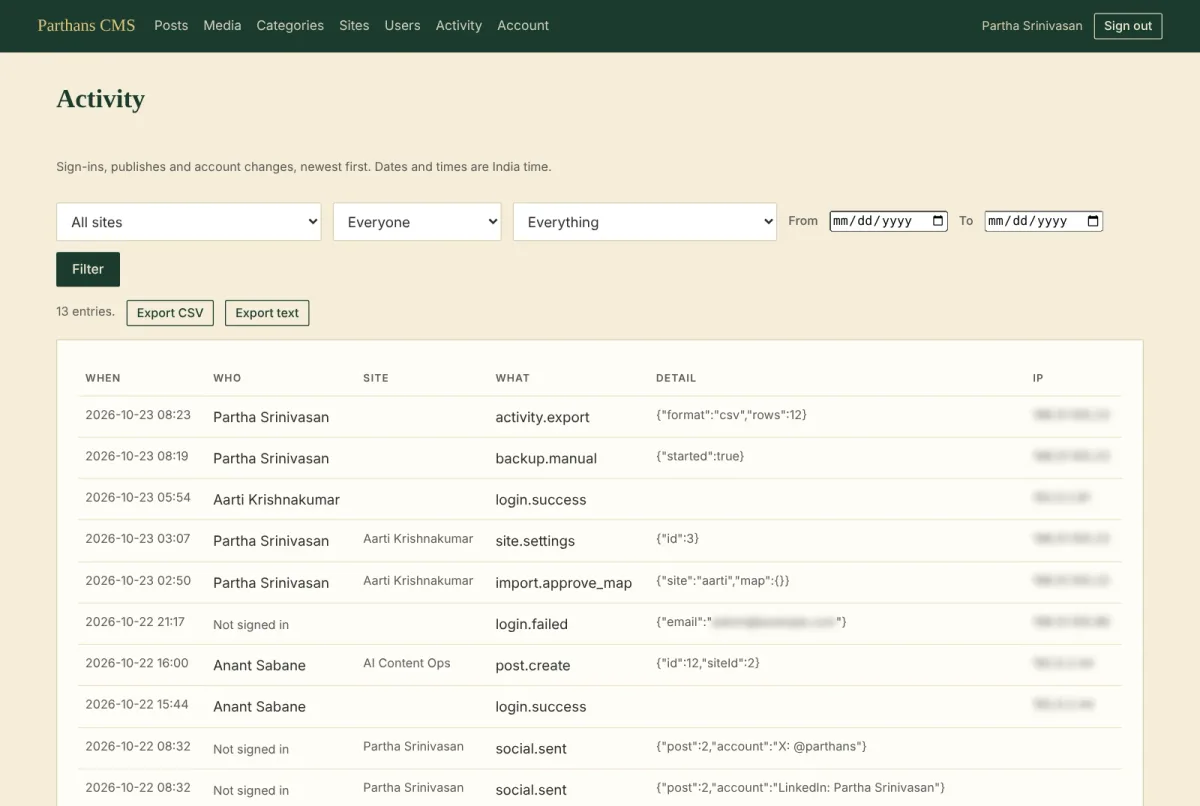Focus the From date input field
Viewport: 1200px width, 806px height.
click(x=888, y=221)
